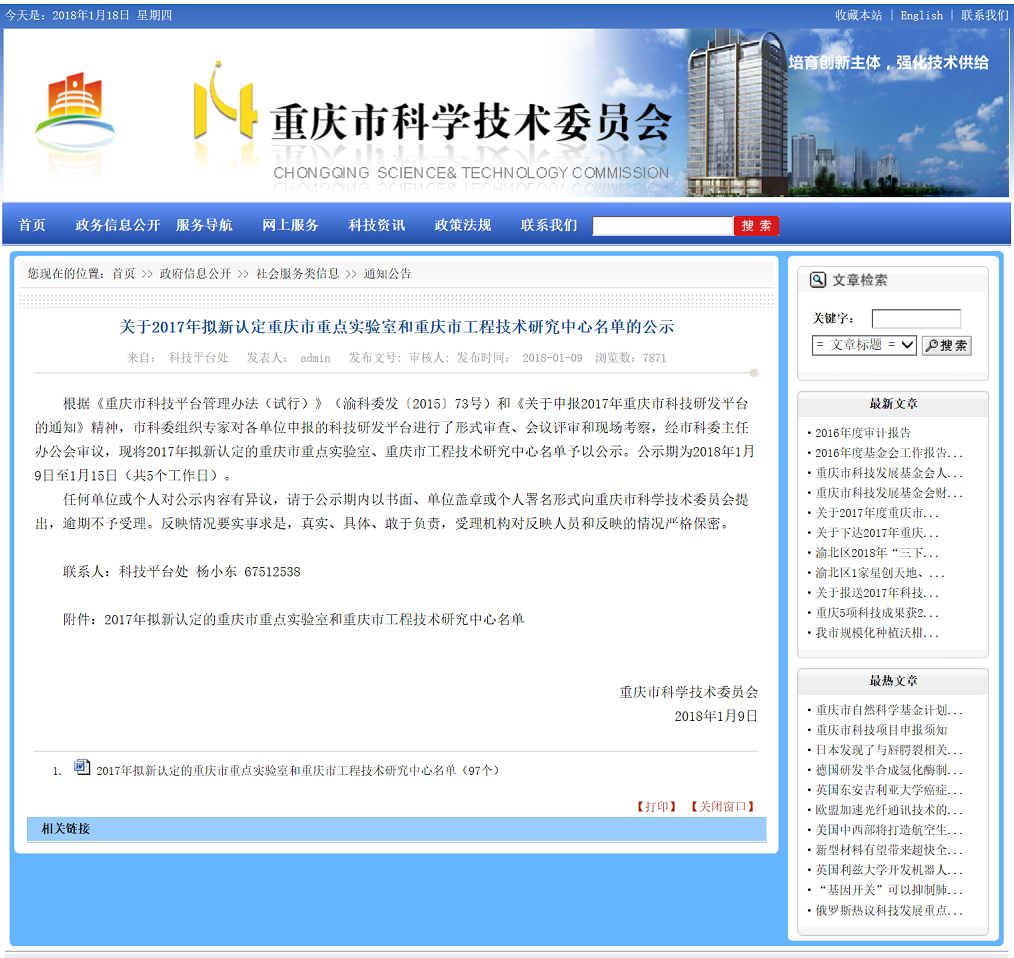
Task: Click the red 搜索 header search button
Action: (x=756, y=225)
